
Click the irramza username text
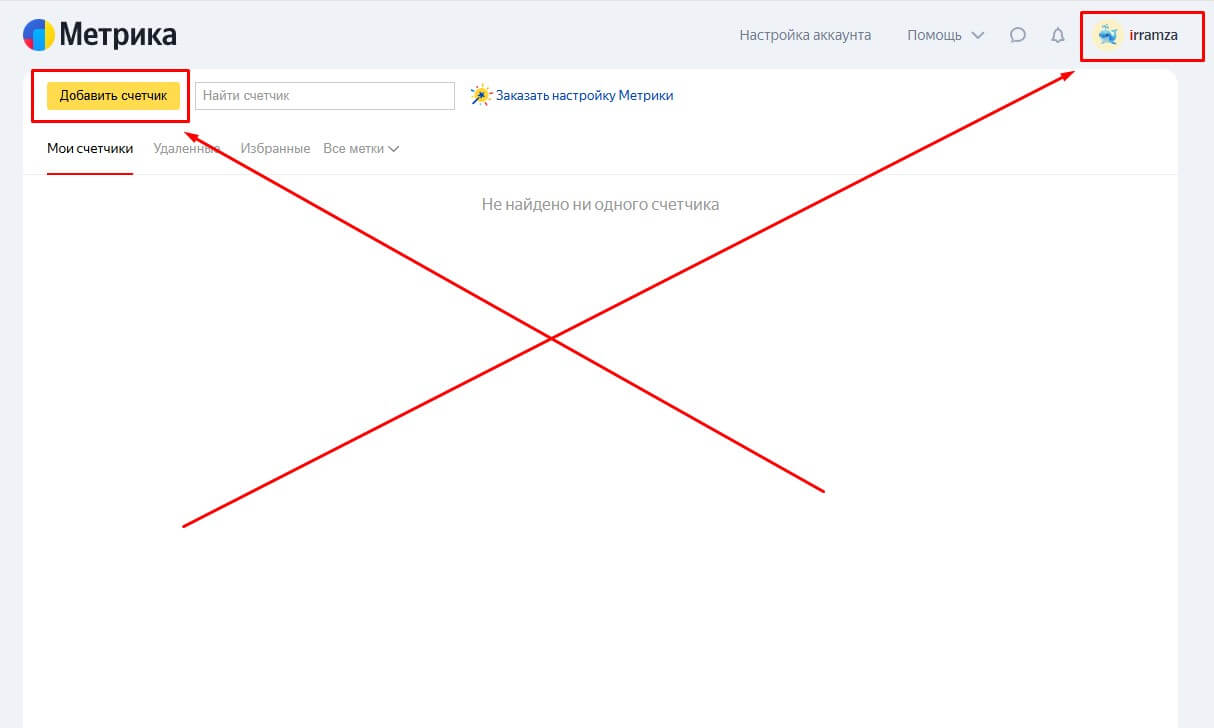click(1153, 35)
